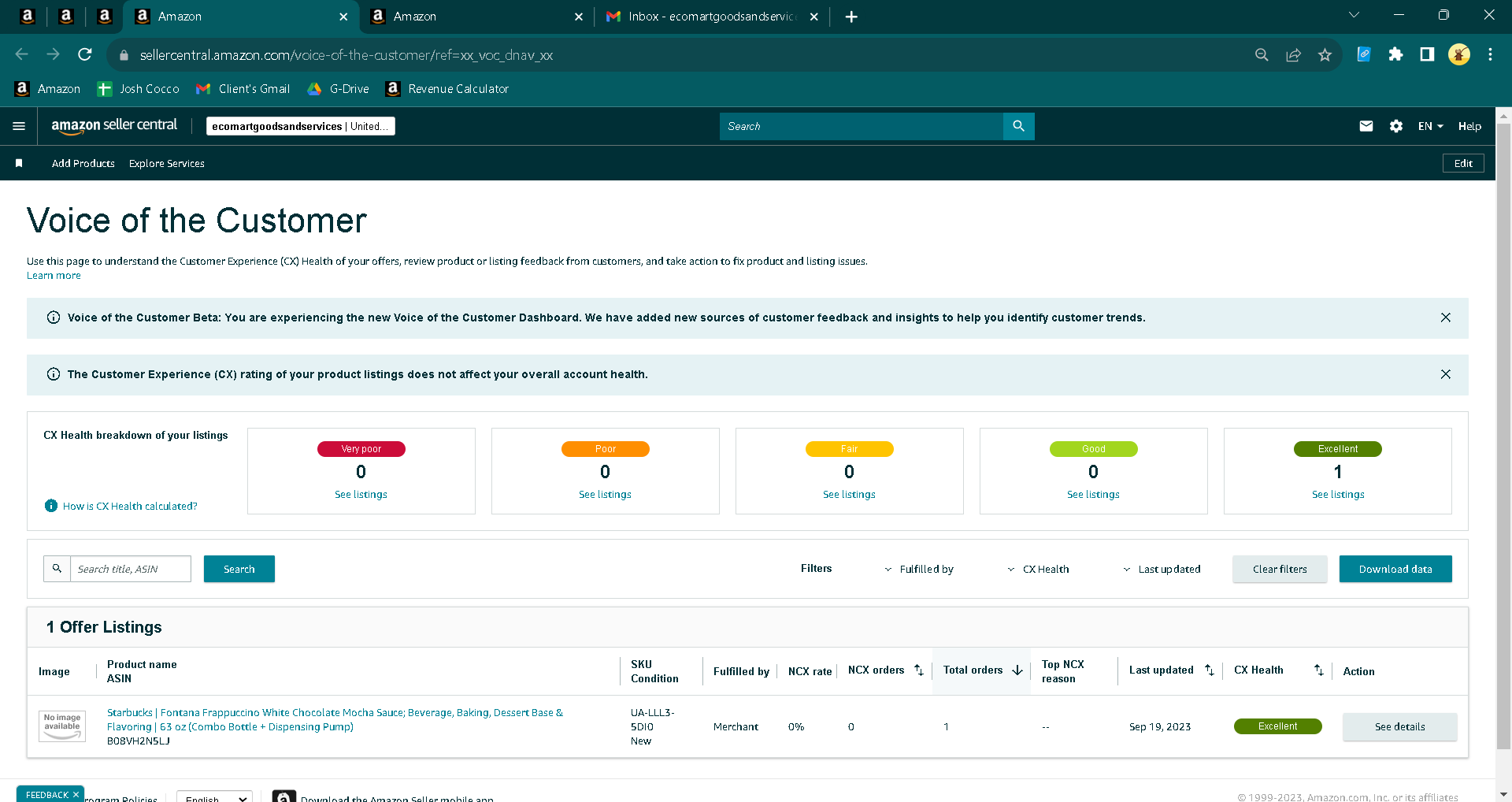Image resolution: width=1512 pixels, height=802 pixels.
Task: Click the Clear filters button
Action: (1280, 569)
